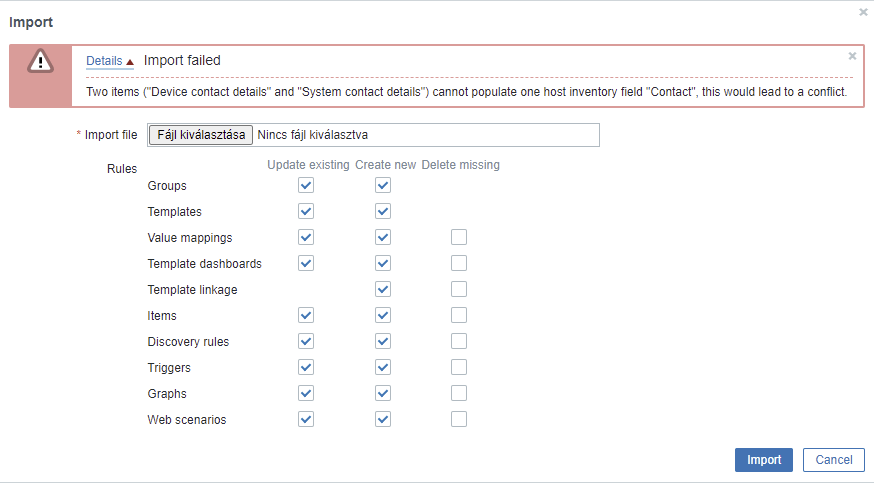Enable Delete missing for Template dashboards
The height and width of the screenshot is (483, 874).
coord(459,263)
